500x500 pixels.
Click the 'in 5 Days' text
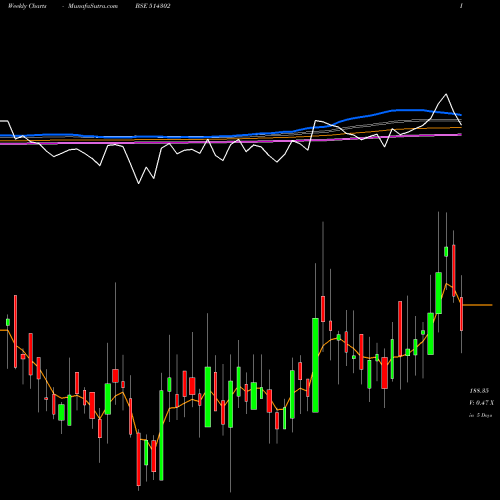480,415
